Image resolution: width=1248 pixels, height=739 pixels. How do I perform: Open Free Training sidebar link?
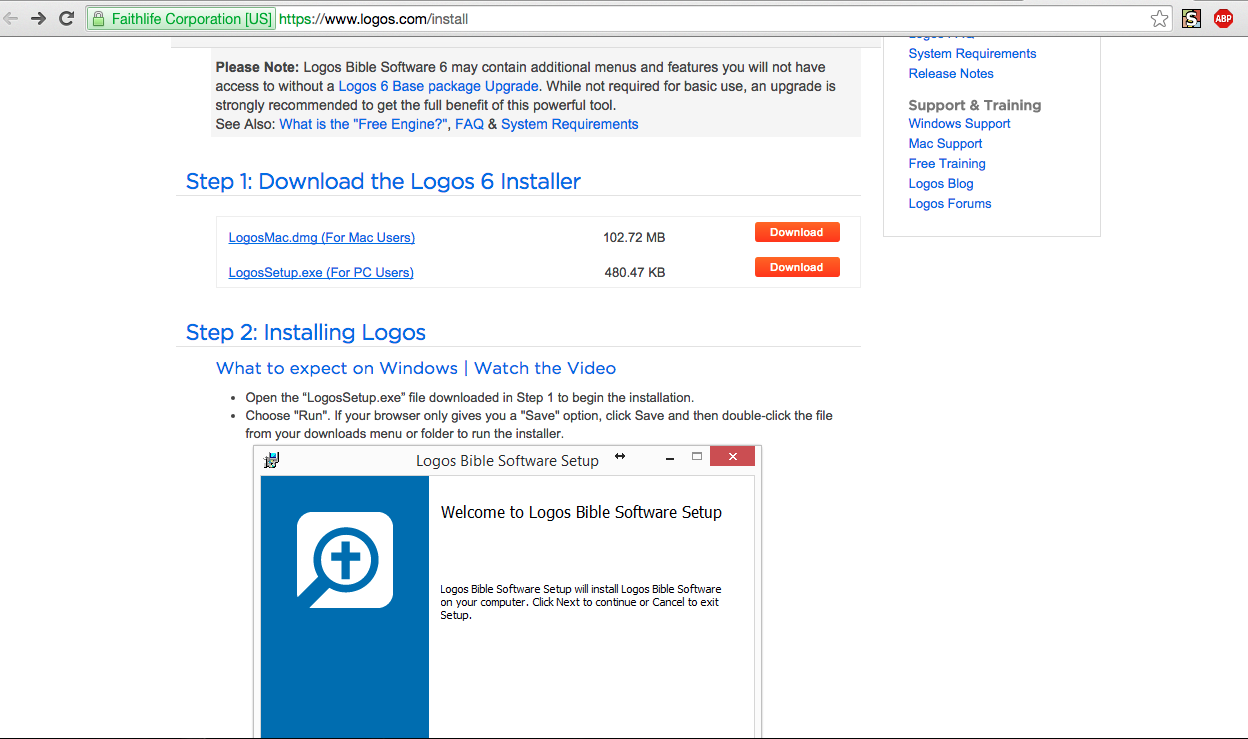tap(947, 163)
